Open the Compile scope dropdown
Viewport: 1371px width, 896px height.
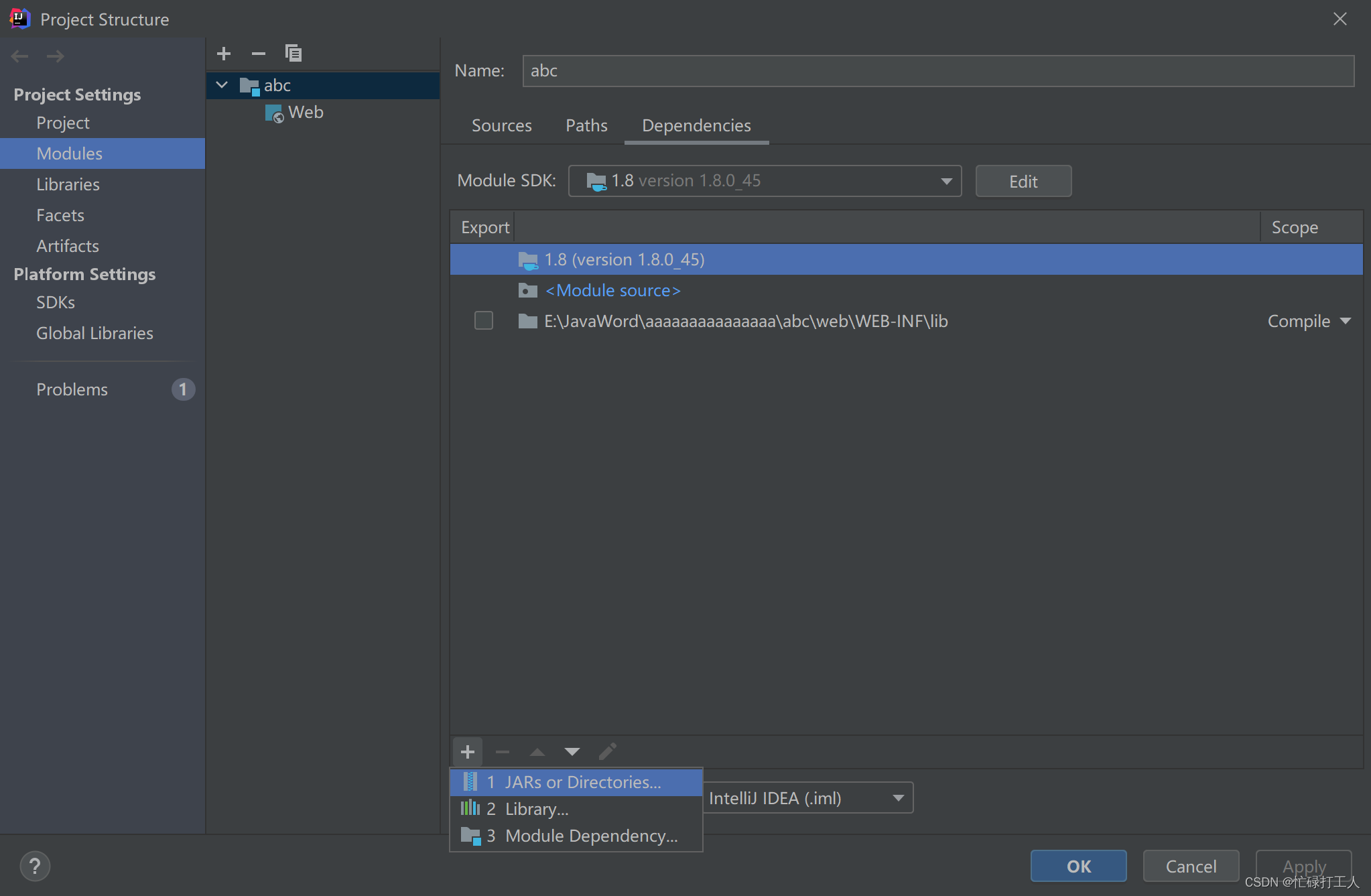[x=1309, y=322]
